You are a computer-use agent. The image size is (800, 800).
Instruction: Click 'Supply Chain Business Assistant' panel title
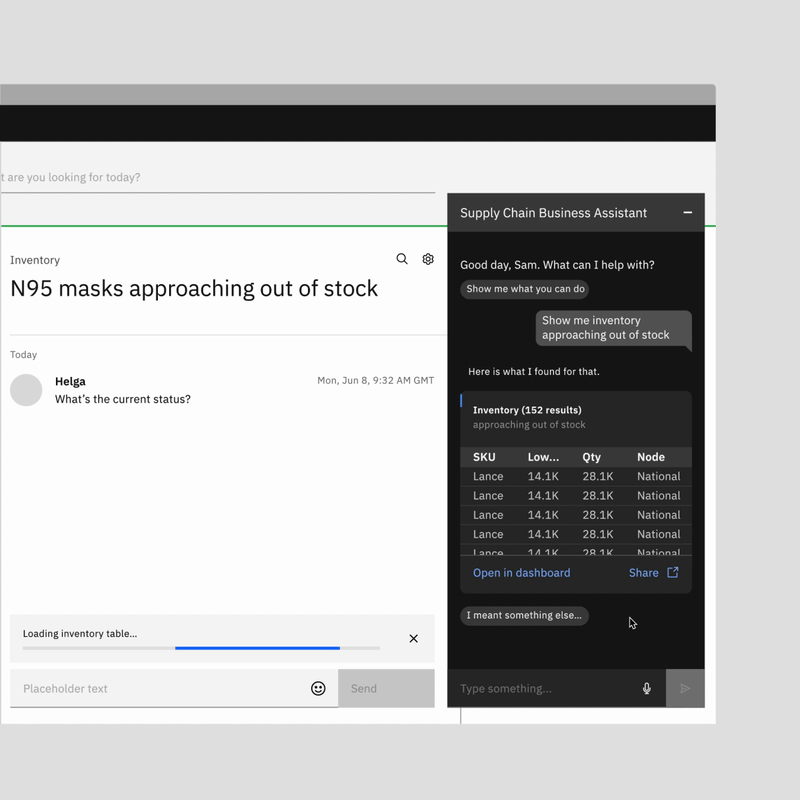(x=554, y=213)
